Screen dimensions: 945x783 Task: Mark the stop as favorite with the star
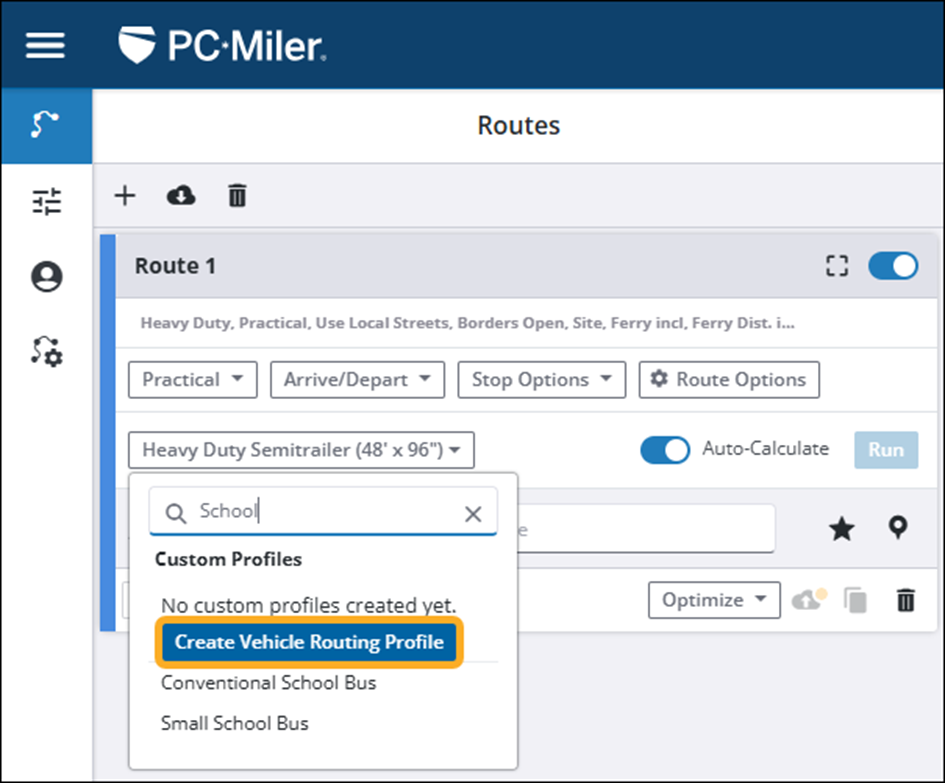point(841,529)
